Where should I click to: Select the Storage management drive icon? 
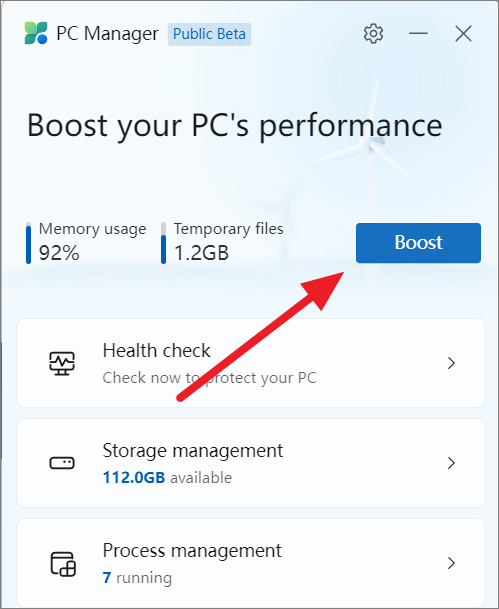pos(62,463)
